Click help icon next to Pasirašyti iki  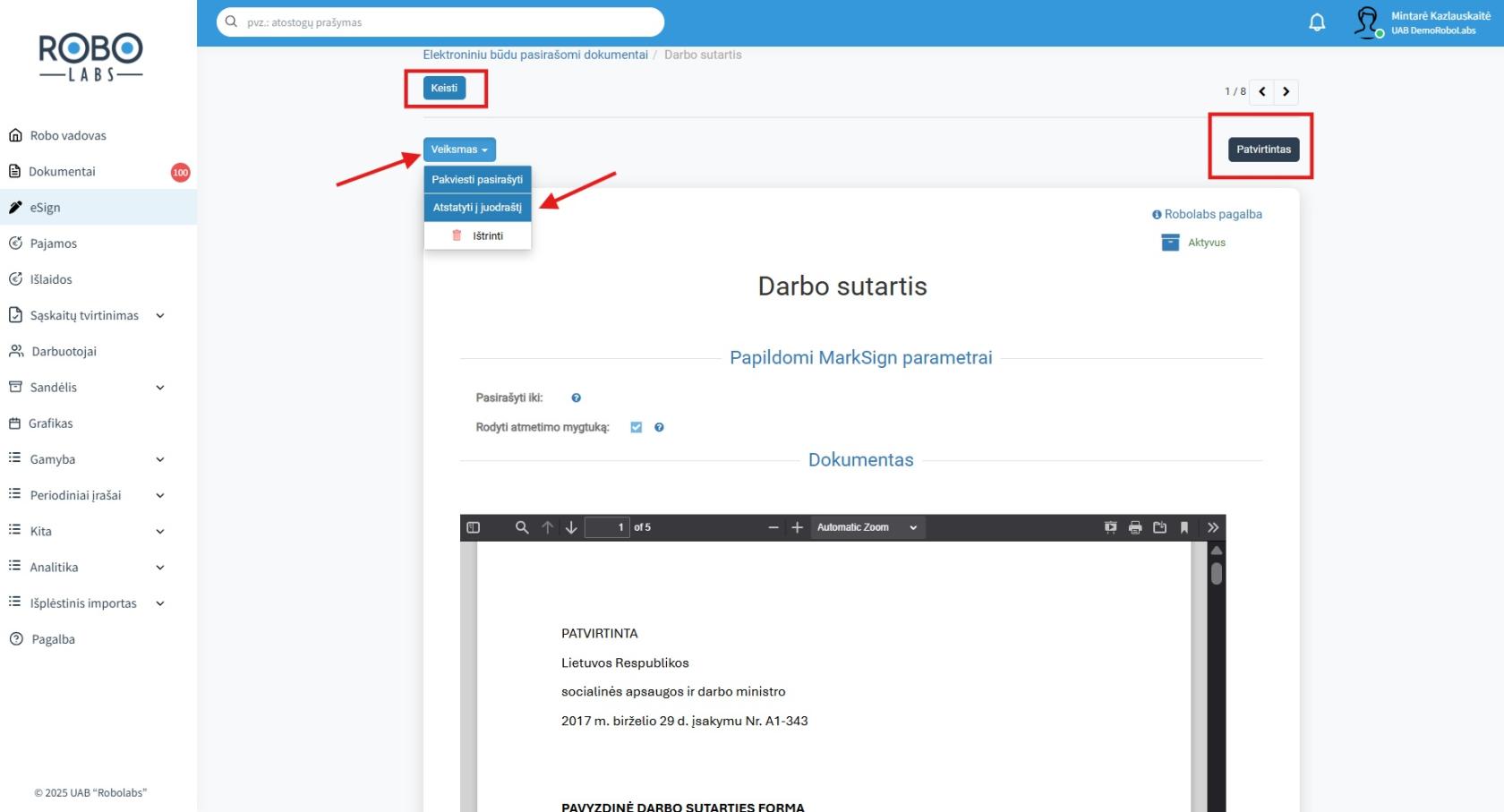point(577,397)
